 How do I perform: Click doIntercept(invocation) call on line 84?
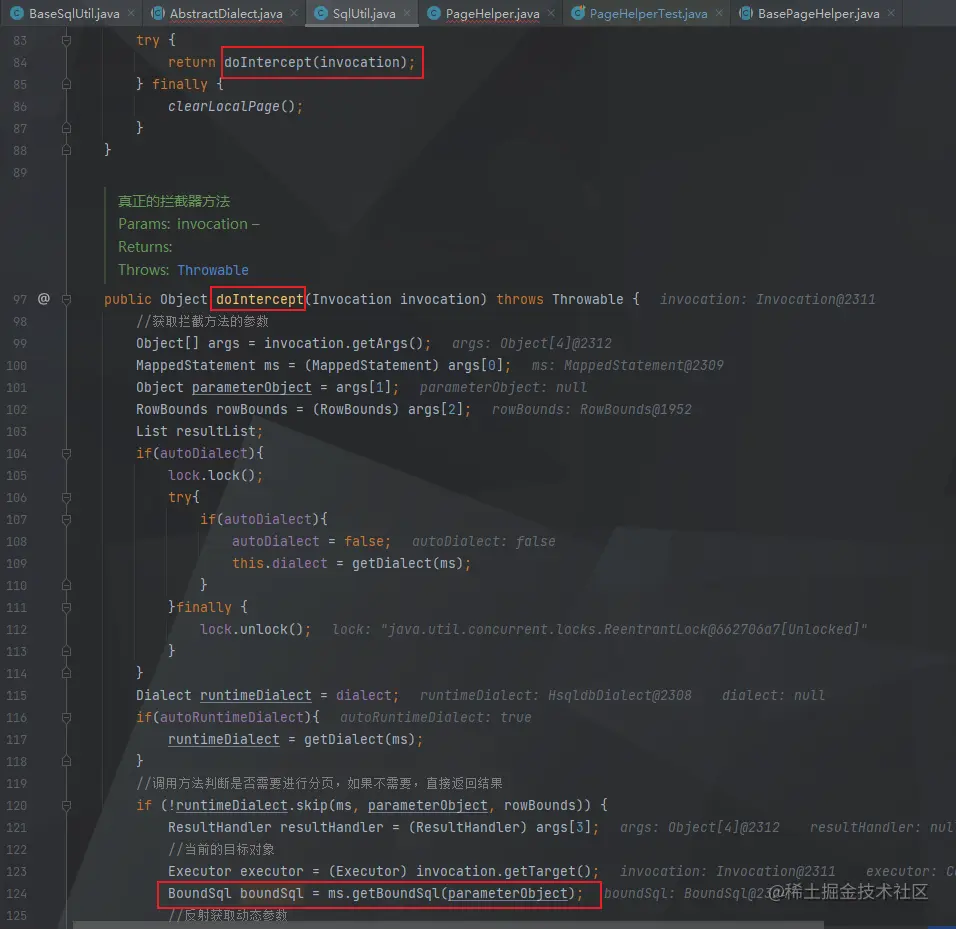315,62
